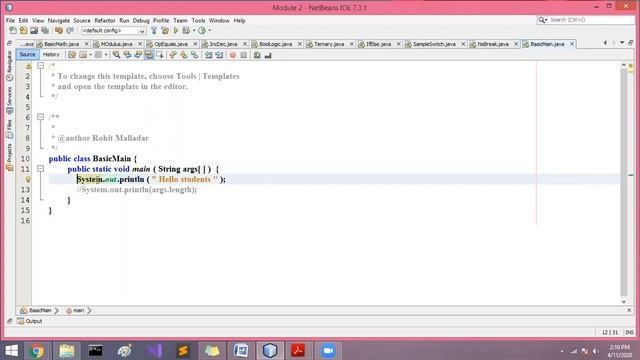Click the Debug Project icon
The image size is (640, 360).
pyautogui.click(x=186, y=31)
